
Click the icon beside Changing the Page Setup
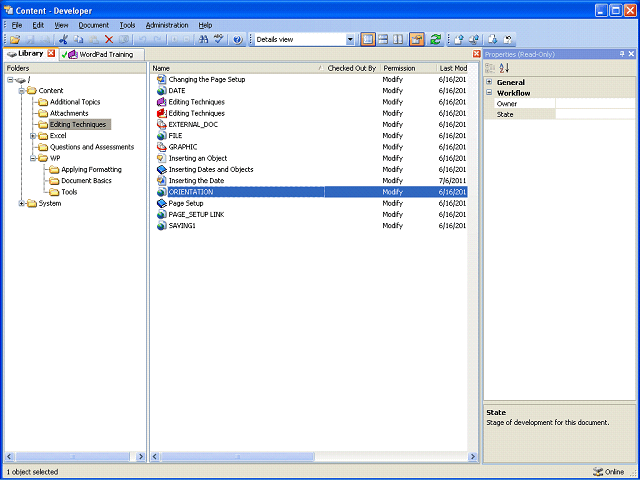click(x=162, y=79)
